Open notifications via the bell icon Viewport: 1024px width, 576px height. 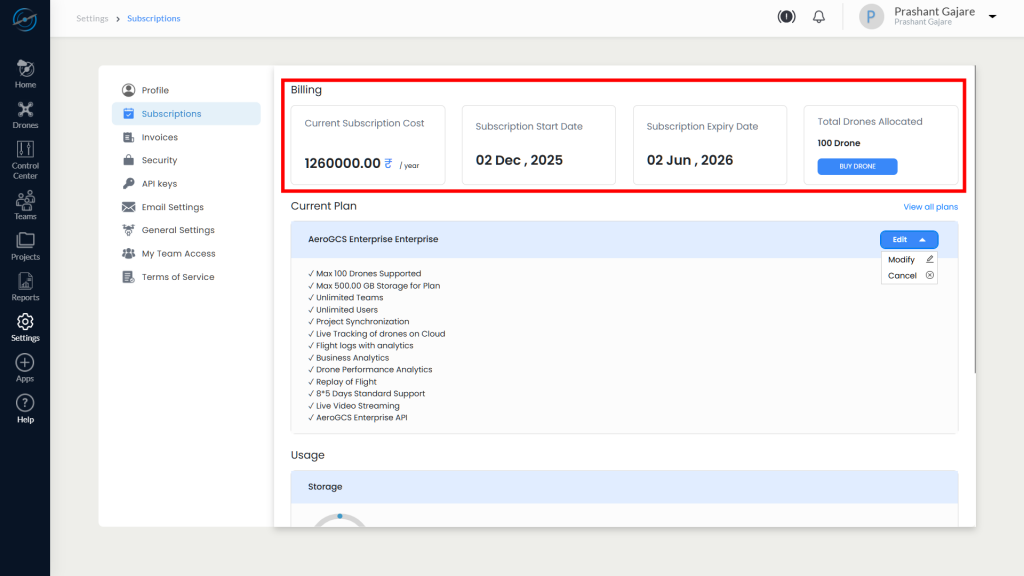click(x=818, y=16)
